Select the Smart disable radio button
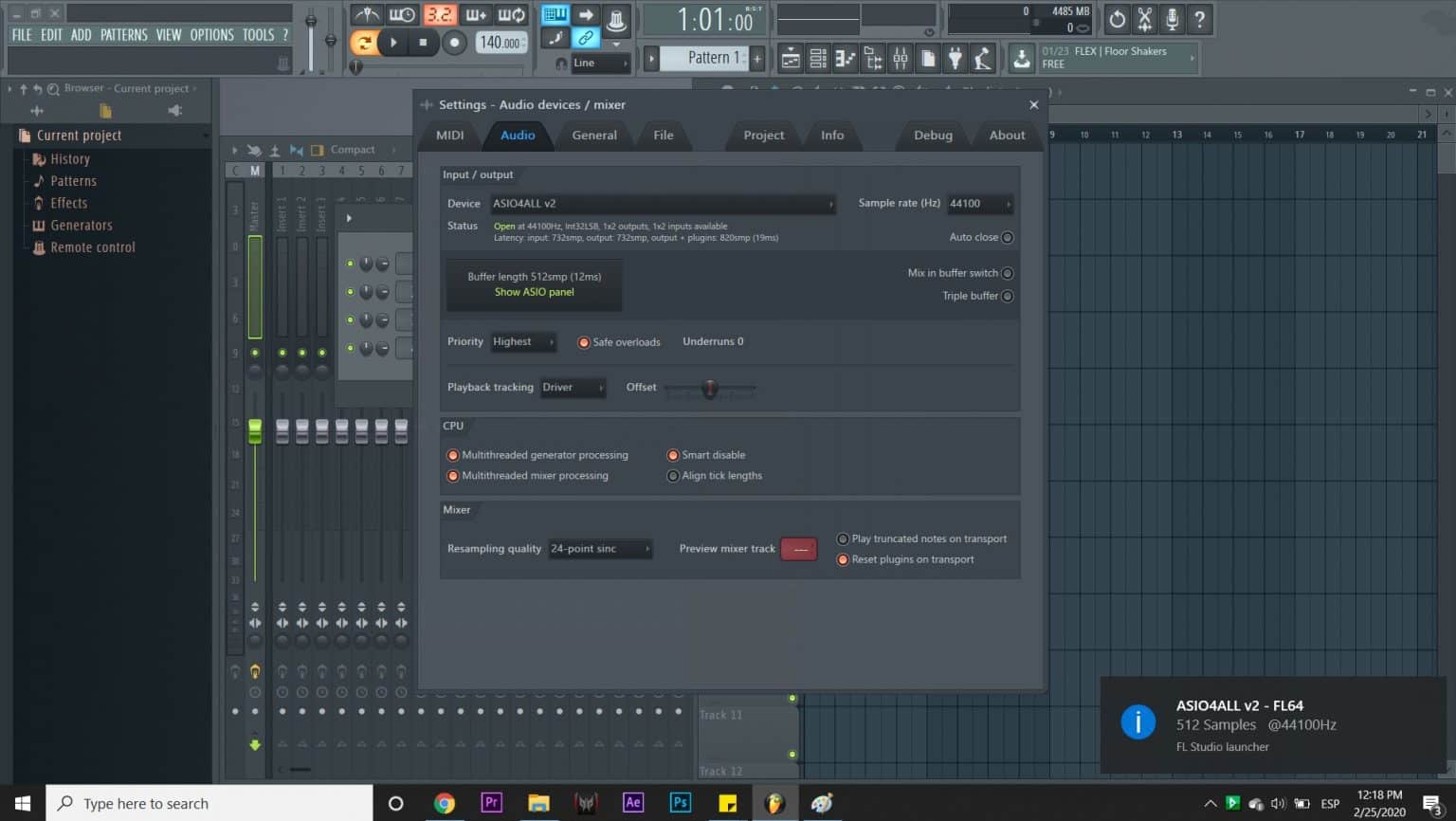Image resolution: width=1456 pixels, height=821 pixels. pyautogui.click(x=673, y=455)
